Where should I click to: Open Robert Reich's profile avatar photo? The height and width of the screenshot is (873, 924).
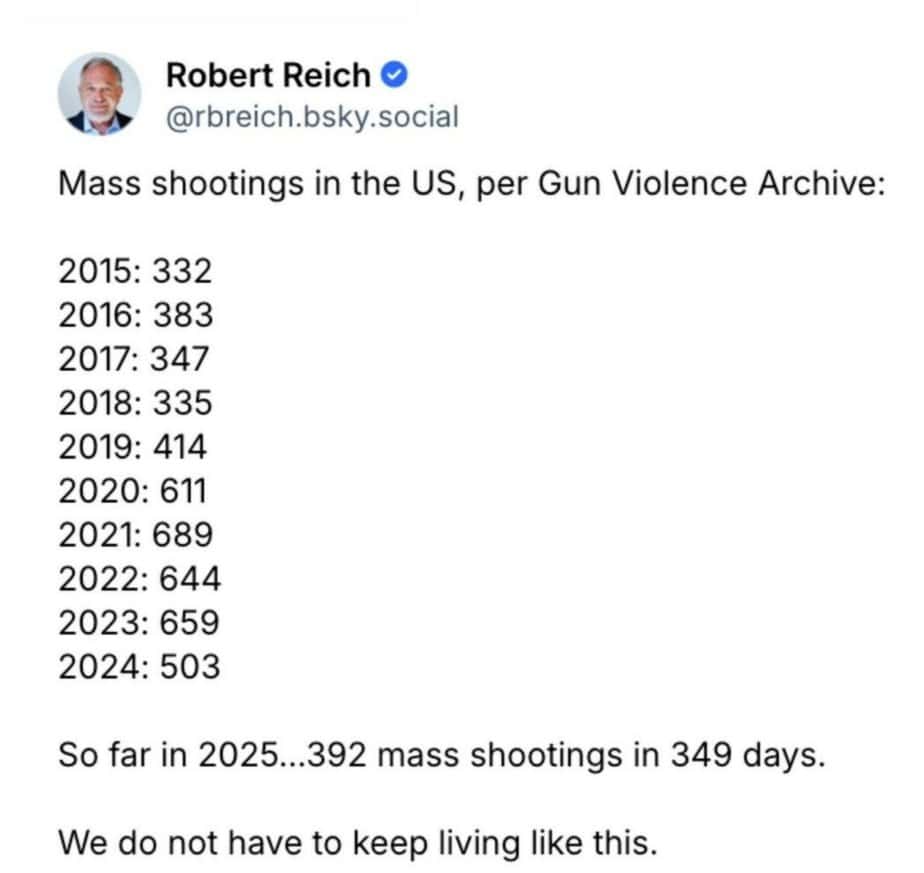pyautogui.click(x=100, y=93)
